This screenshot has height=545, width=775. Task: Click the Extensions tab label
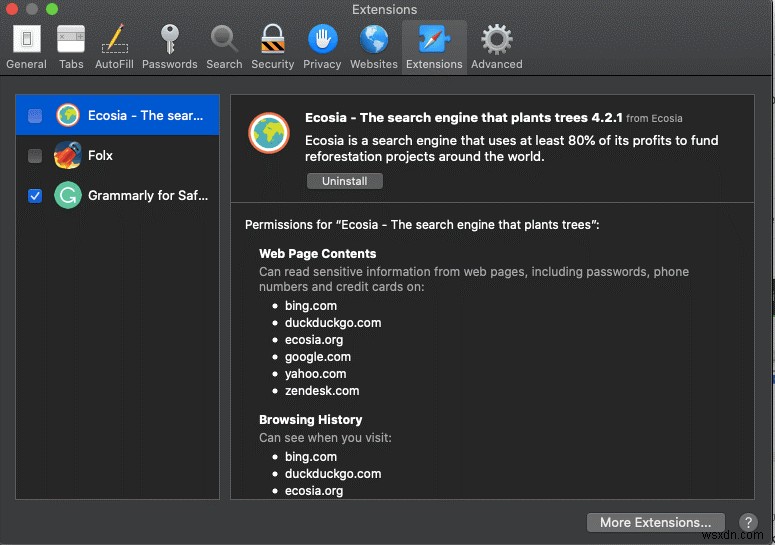click(x=434, y=64)
